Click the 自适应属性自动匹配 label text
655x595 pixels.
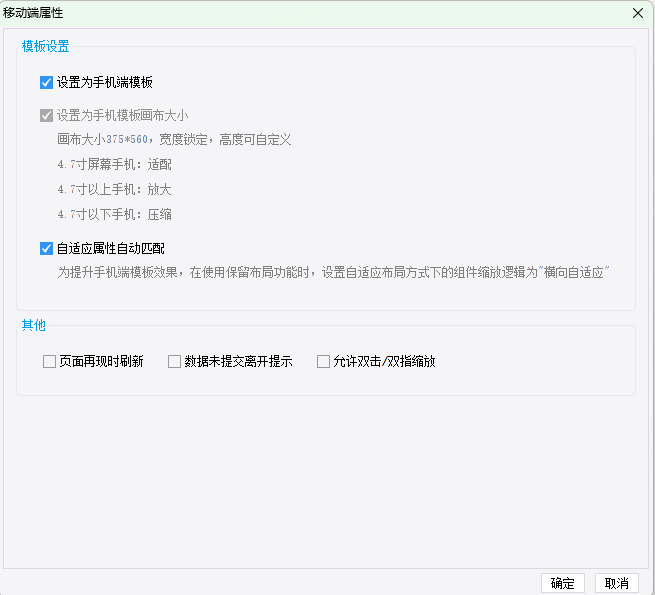click(x=111, y=249)
